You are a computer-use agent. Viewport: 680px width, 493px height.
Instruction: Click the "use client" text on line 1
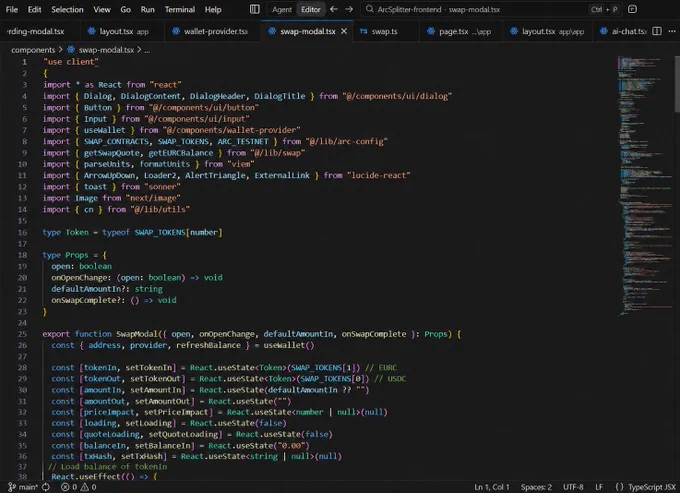[x=71, y=62]
